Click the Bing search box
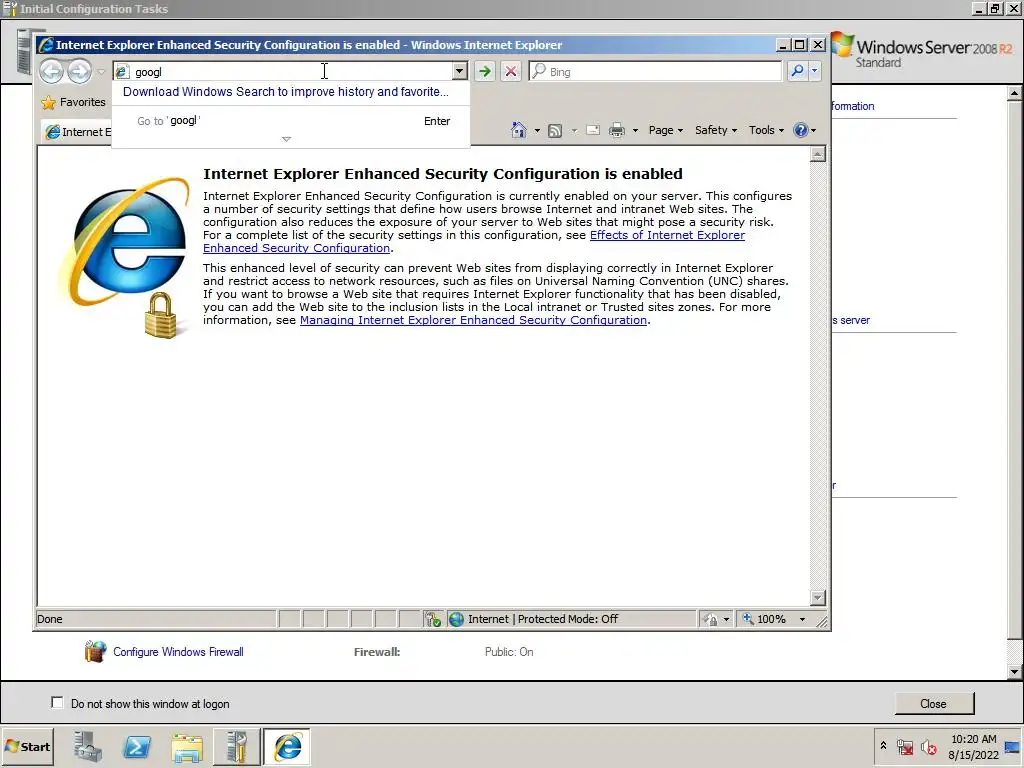 point(655,71)
